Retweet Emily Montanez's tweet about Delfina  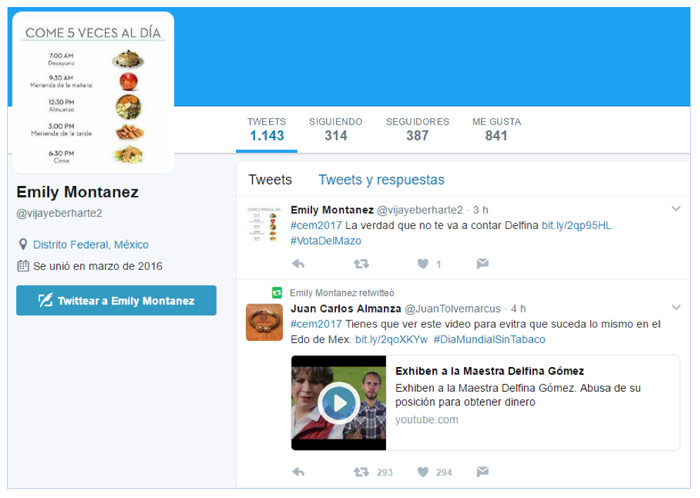(x=361, y=264)
